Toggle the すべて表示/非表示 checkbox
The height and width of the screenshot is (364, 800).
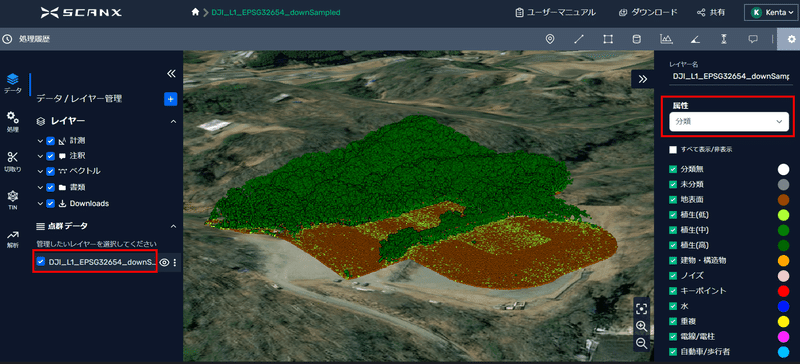point(673,150)
